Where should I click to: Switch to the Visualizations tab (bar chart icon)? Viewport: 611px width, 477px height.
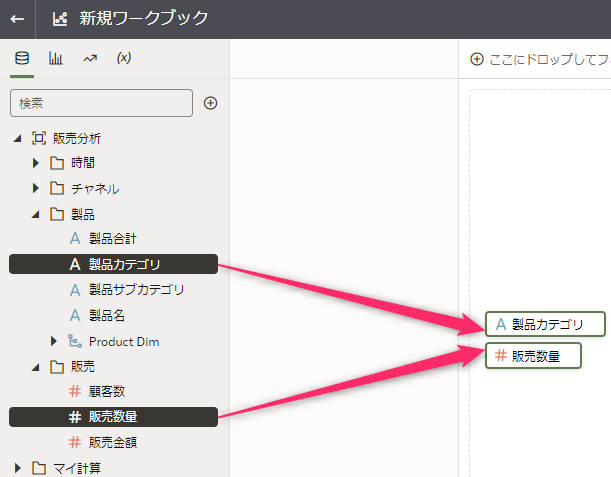[x=56, y=58]
